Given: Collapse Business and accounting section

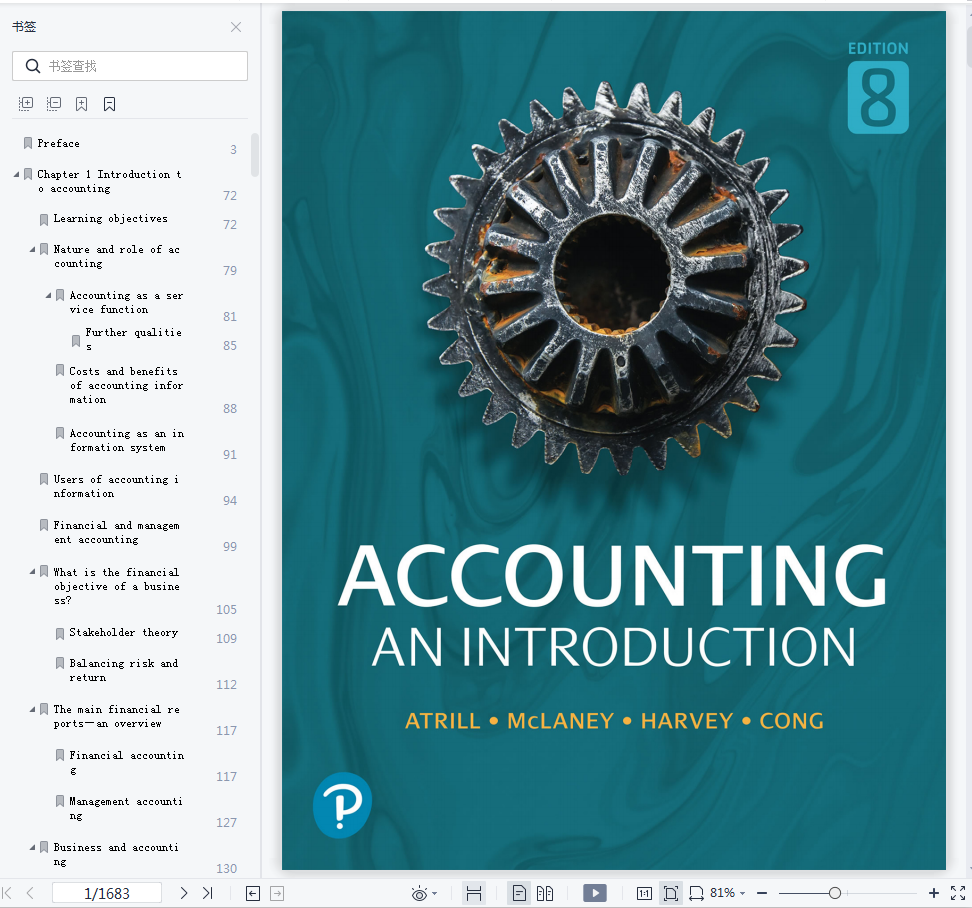Looking at the screenshot, I should [x=32, y=847].
